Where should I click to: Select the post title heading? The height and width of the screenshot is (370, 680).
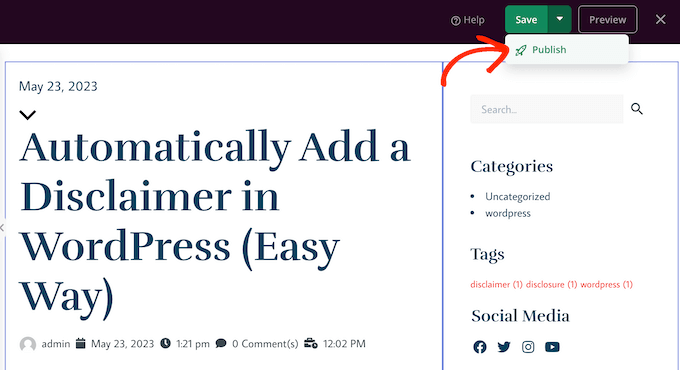(x=215, y=224)
